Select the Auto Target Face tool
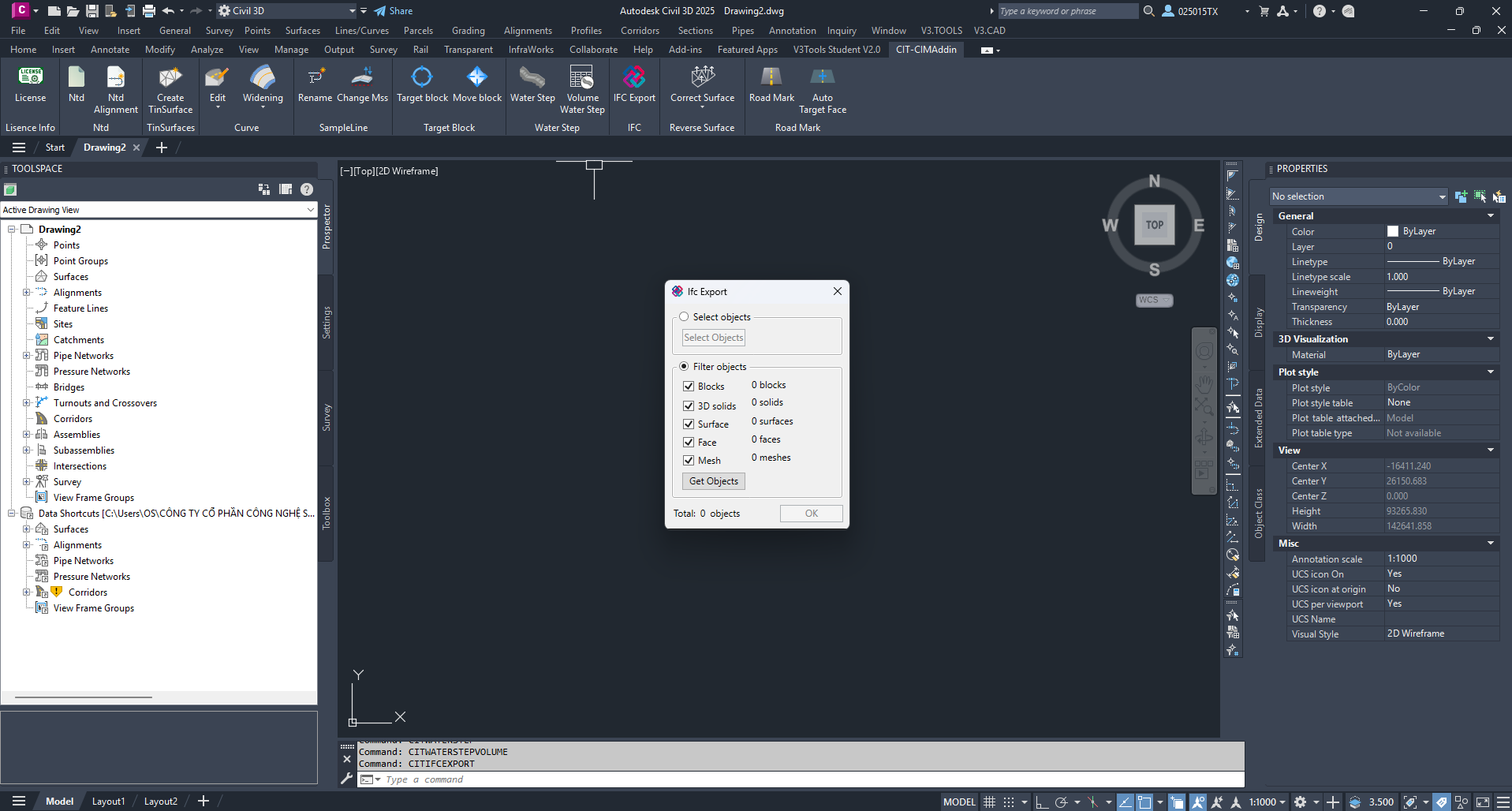This screenshot has width=1512, height=811. tap(823, 90)
